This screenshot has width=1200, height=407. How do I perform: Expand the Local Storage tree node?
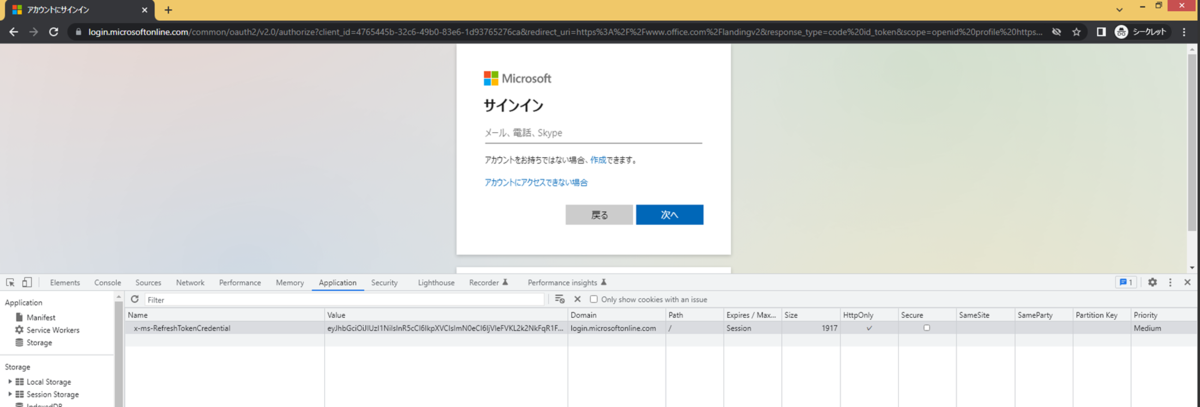click(10, 382)
